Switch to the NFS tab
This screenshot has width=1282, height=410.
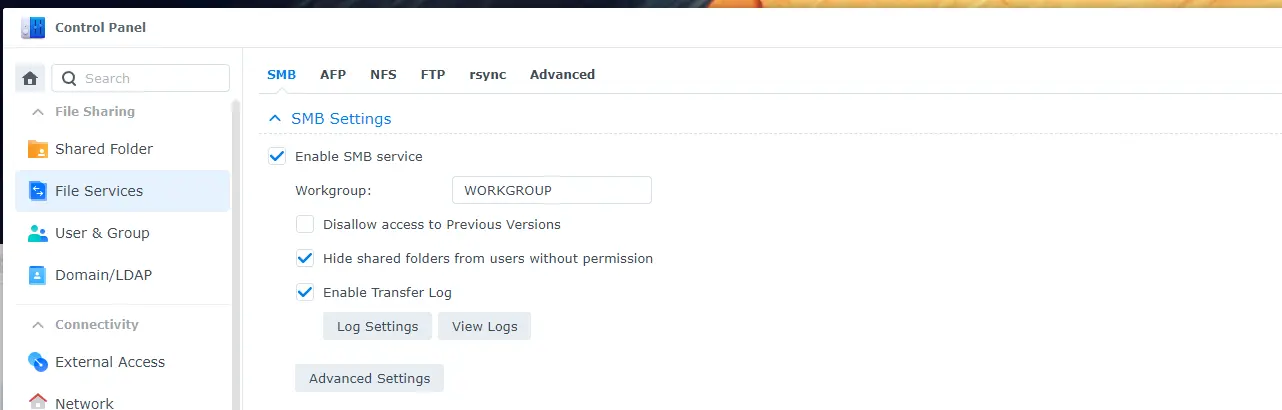(x=383, y=75)
